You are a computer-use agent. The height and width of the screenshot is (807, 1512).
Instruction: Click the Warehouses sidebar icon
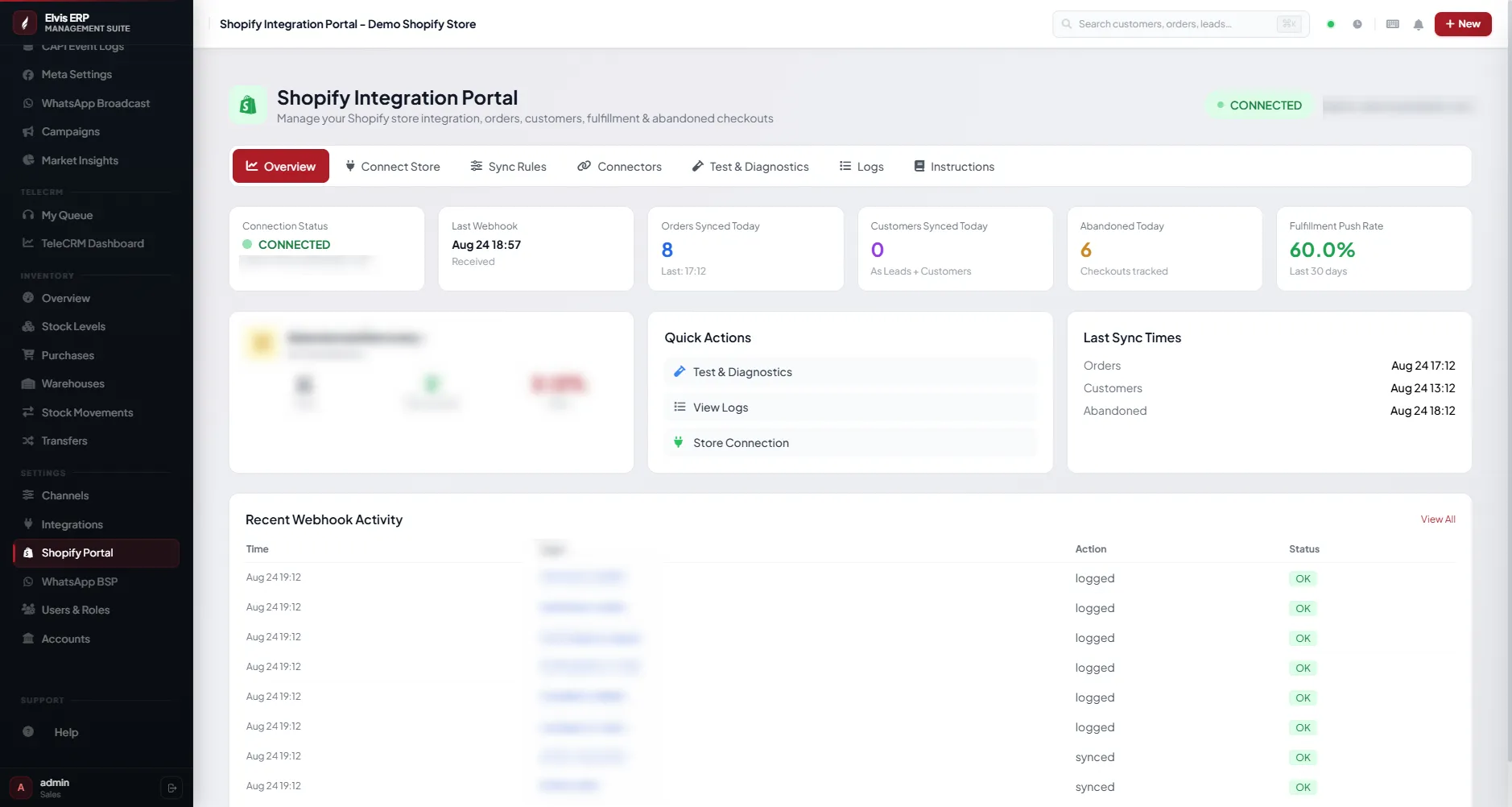(28, 383)
